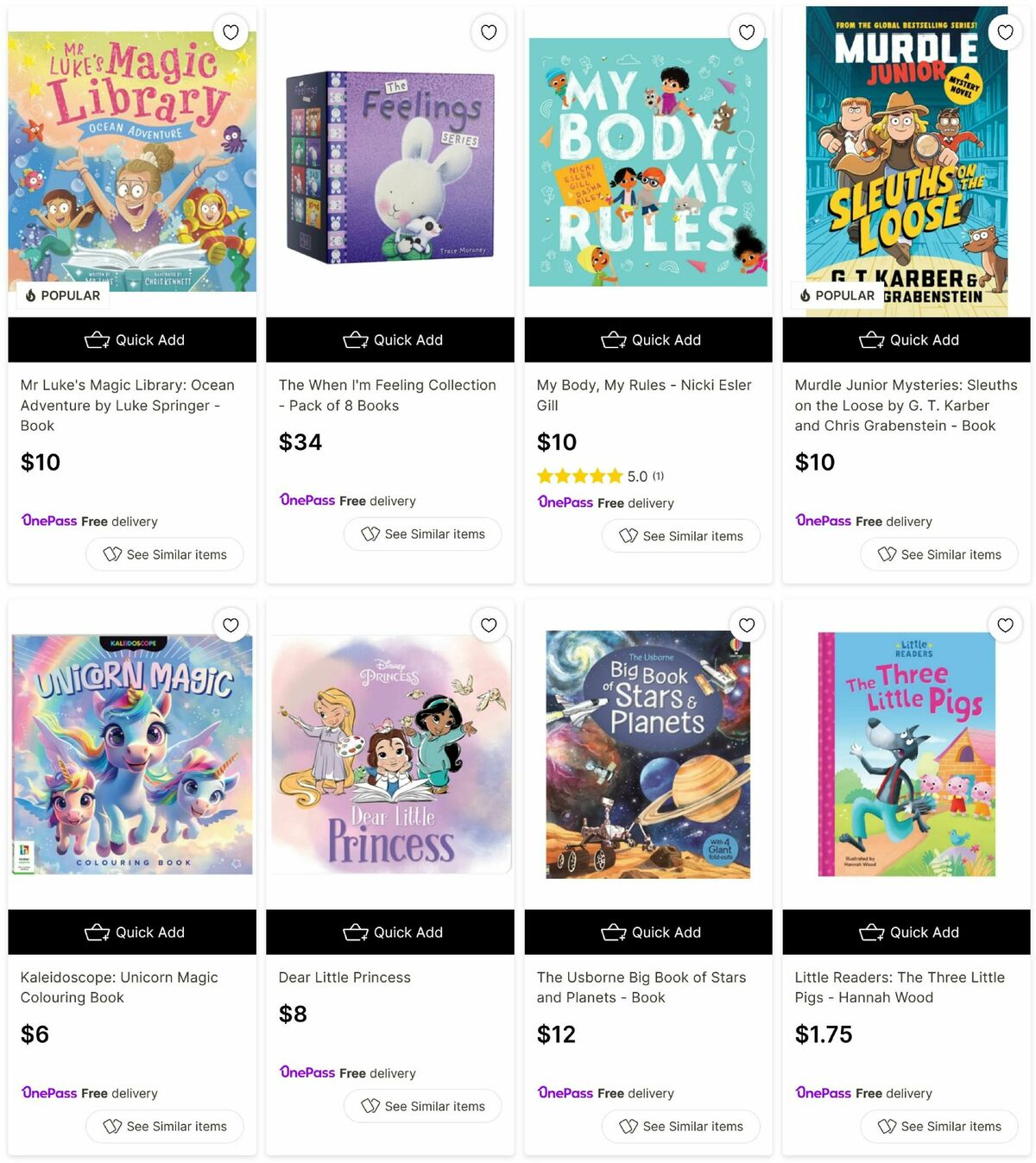This screenshot has width=1036, height=1163.
Task: Quick Add Mr Luke's Magic Library to cart
Action: tap(131, 339)
